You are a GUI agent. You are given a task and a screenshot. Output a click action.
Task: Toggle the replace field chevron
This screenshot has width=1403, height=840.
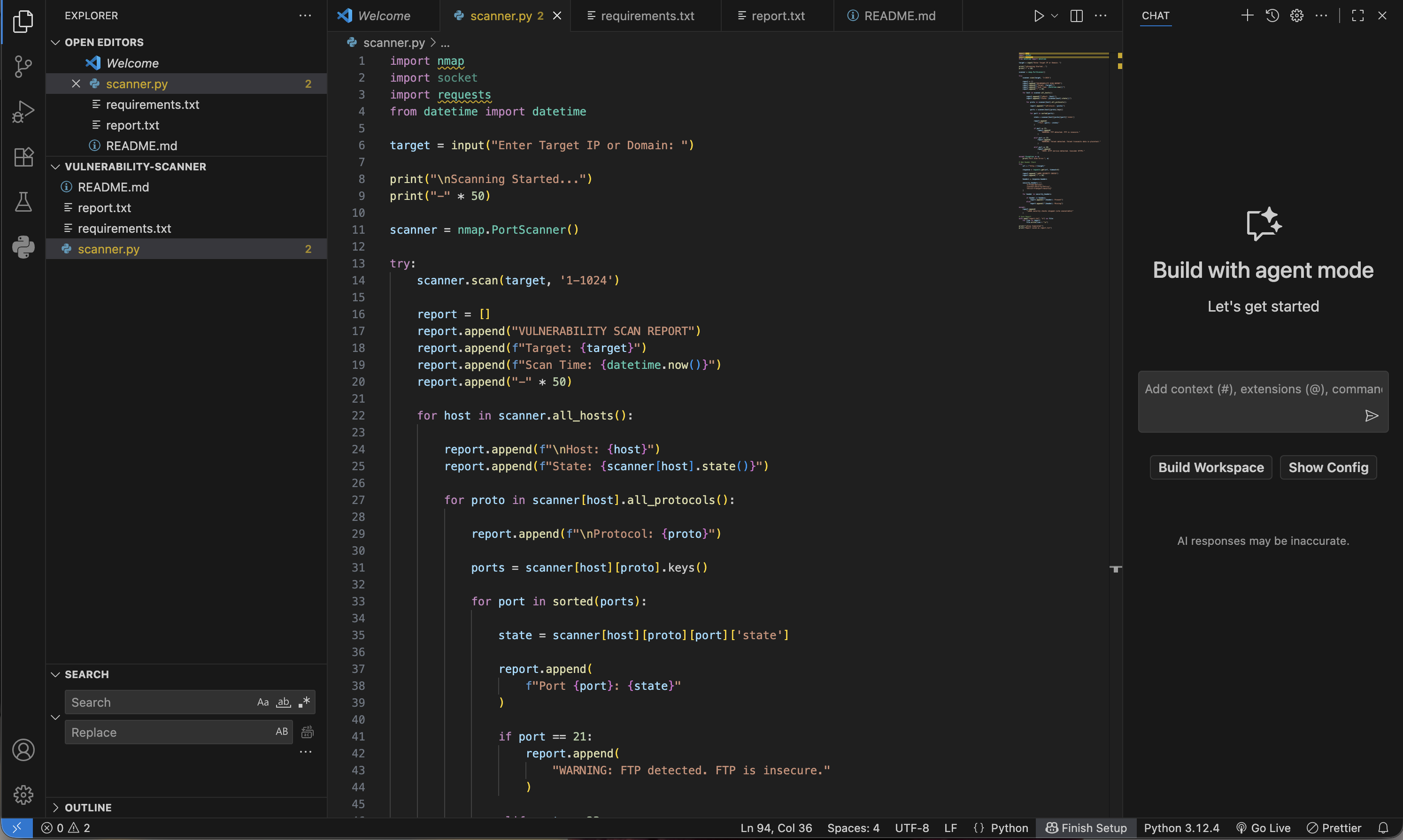point(55,717)
